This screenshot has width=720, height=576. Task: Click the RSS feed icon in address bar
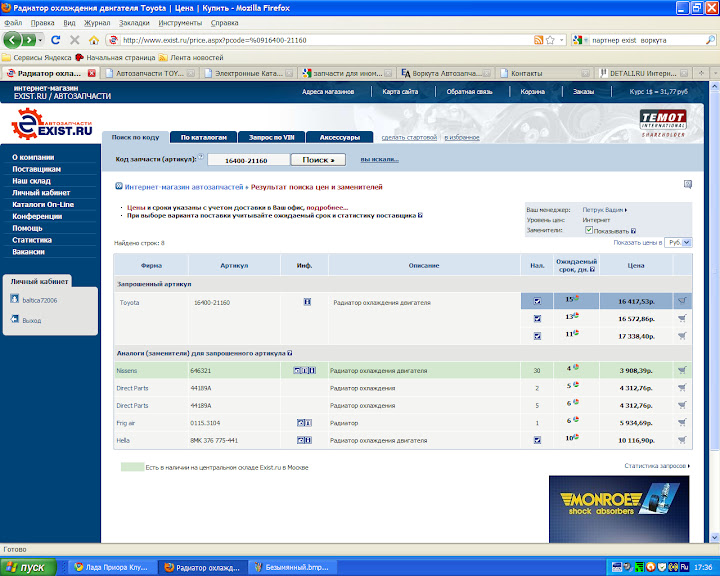coord(539,40)
